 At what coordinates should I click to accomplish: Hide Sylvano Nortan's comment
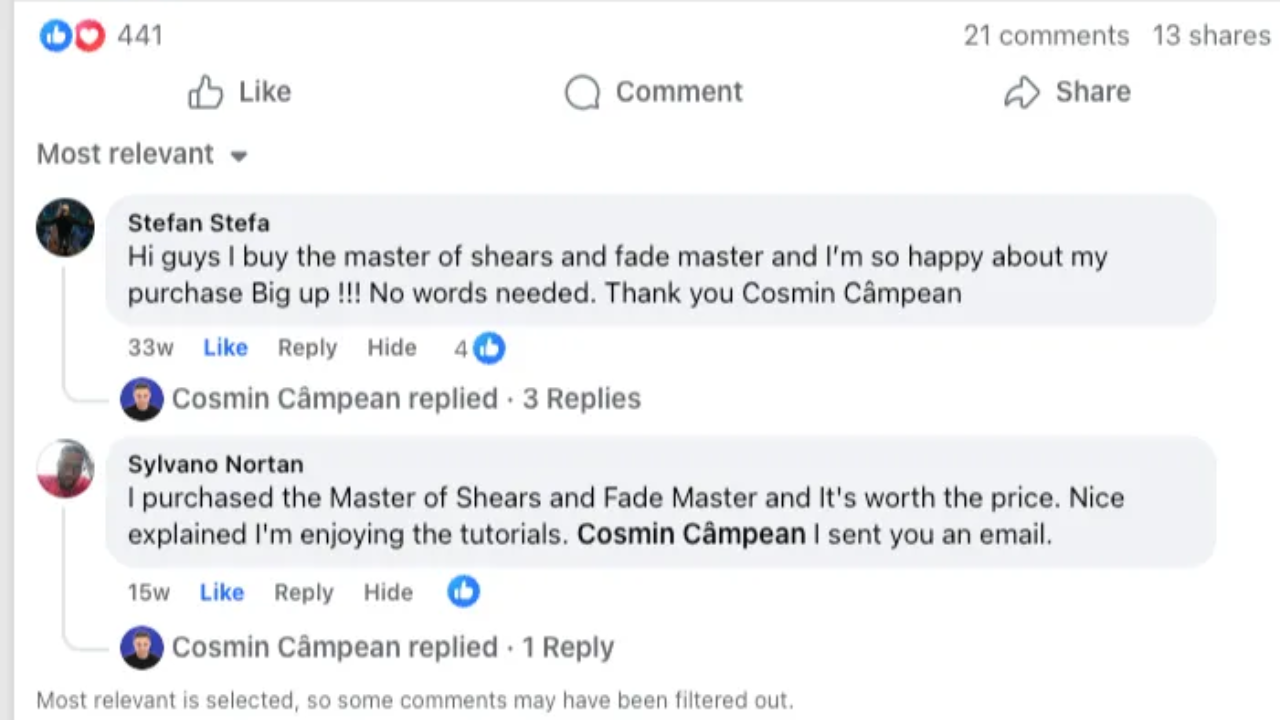pyautogui.click(x=388, y=592)
